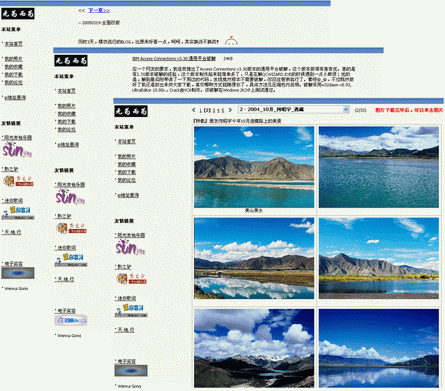Click the blue previous-page arrow in gallery pager
445x391 pixels.
click(194, 110)
